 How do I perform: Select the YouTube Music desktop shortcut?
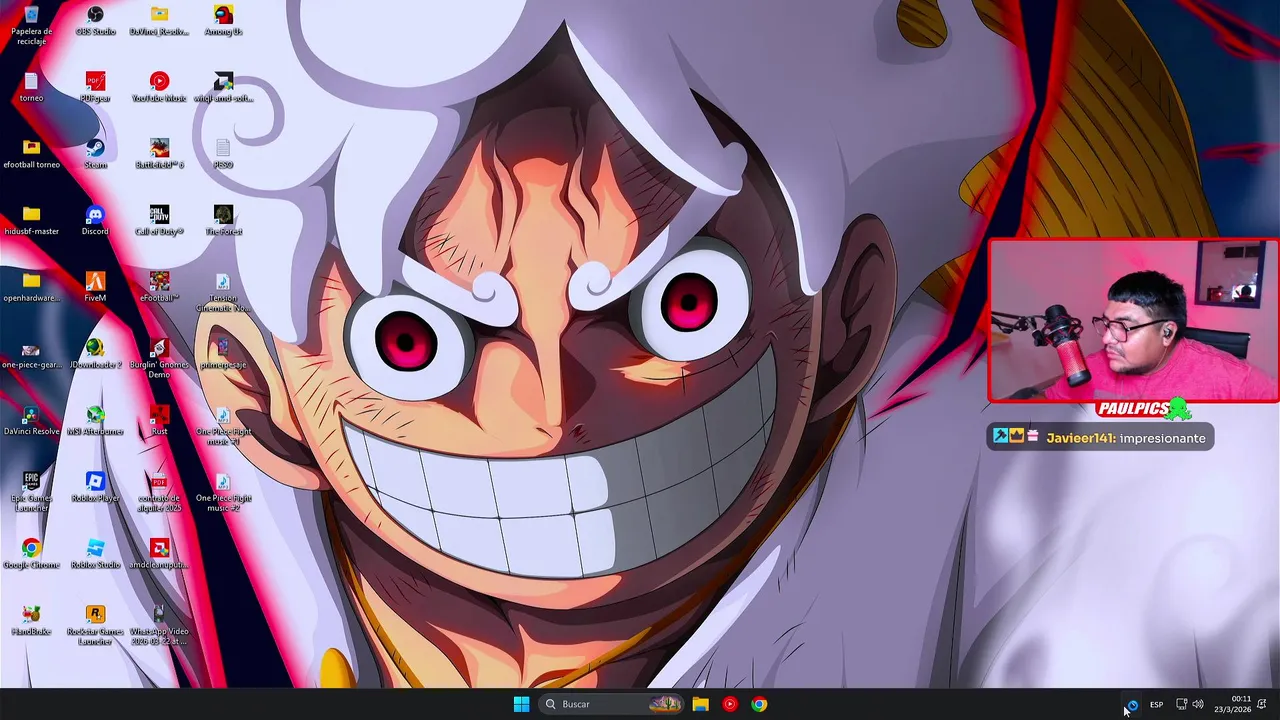[x=159, y=88]
